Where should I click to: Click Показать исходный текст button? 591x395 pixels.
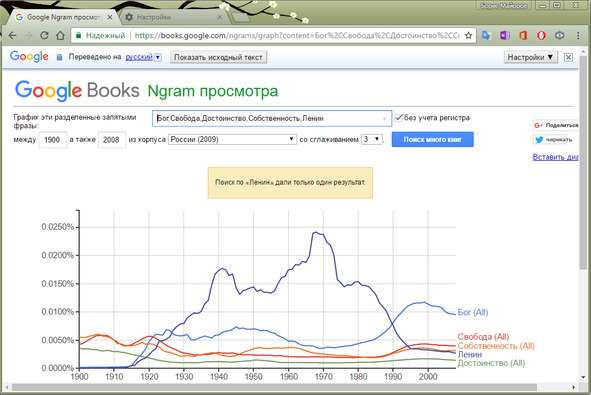pyautogui.click(x=218, y=57)
